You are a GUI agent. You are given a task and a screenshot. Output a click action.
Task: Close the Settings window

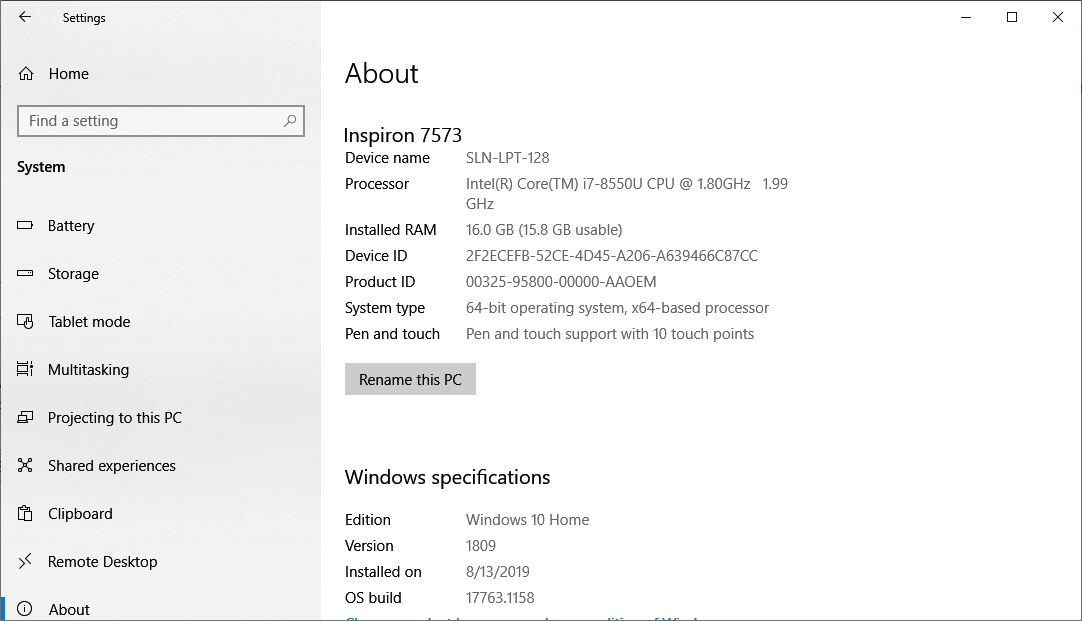coord(1058,17)
